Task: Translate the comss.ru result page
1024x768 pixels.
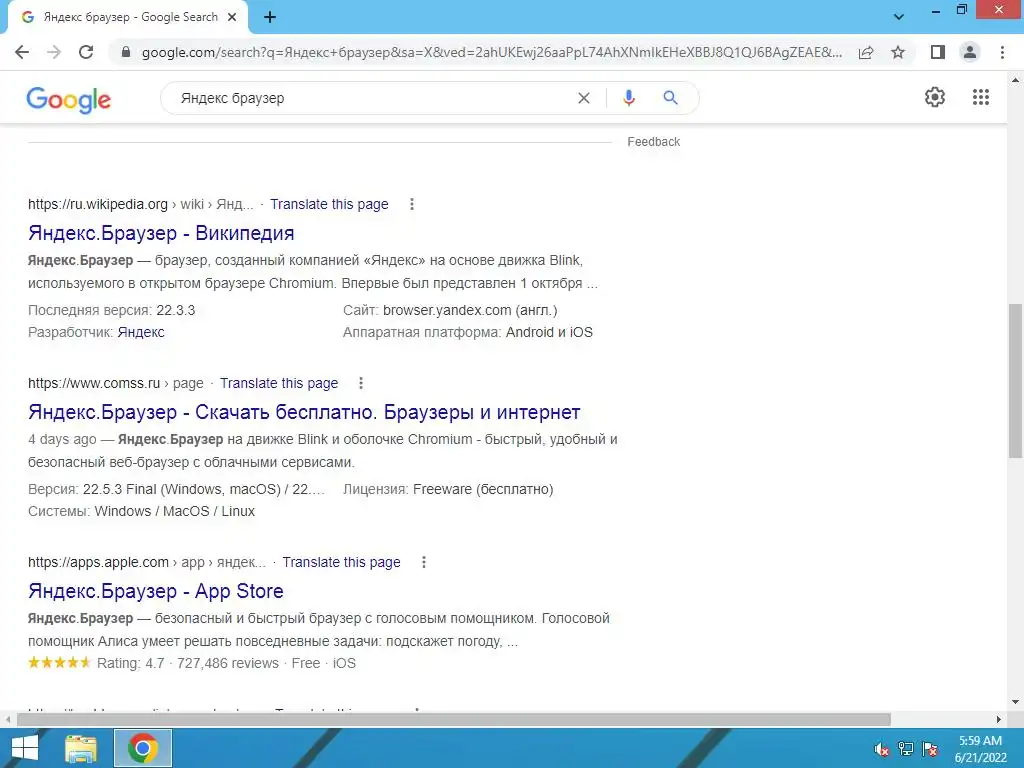Action: click(x=279, y=383)
